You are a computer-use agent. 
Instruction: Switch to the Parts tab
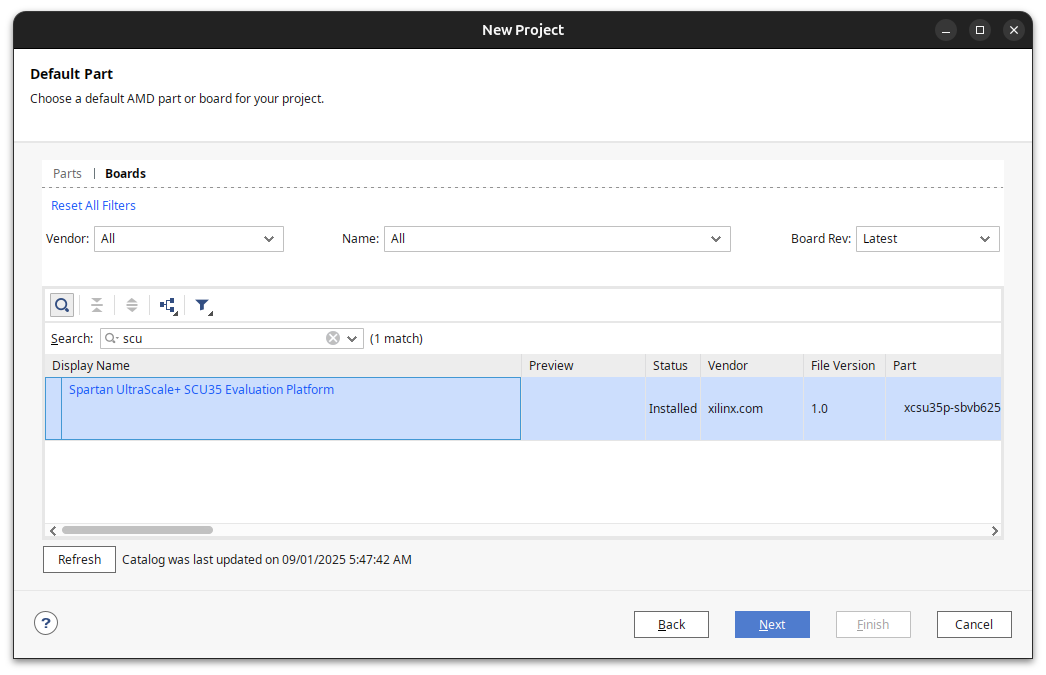point(67,174)
